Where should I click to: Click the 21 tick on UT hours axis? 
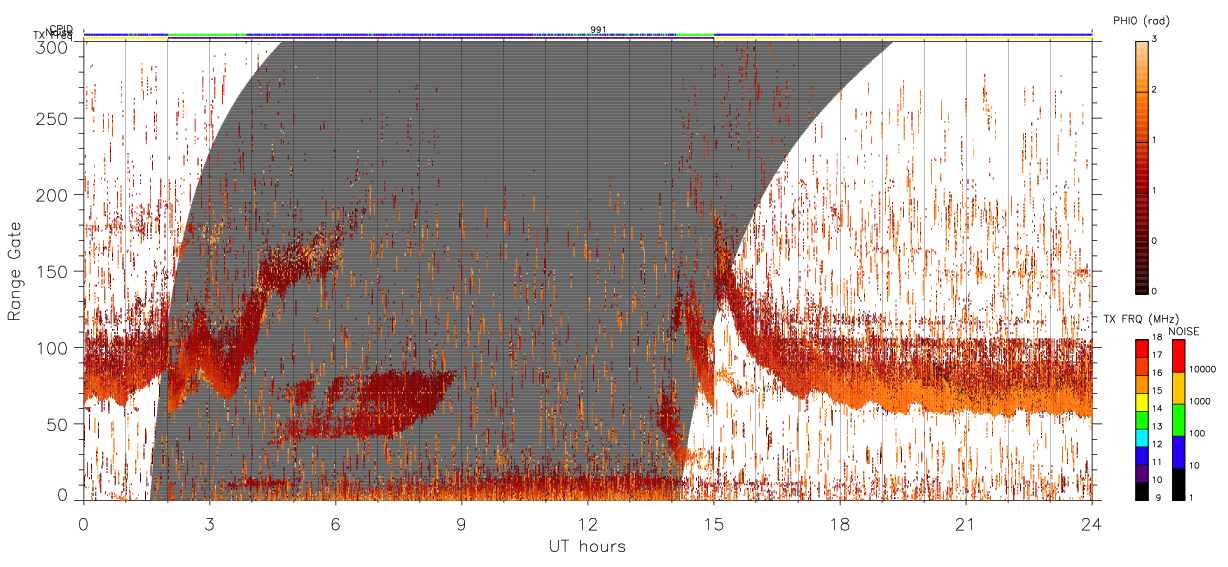point(966,523)
